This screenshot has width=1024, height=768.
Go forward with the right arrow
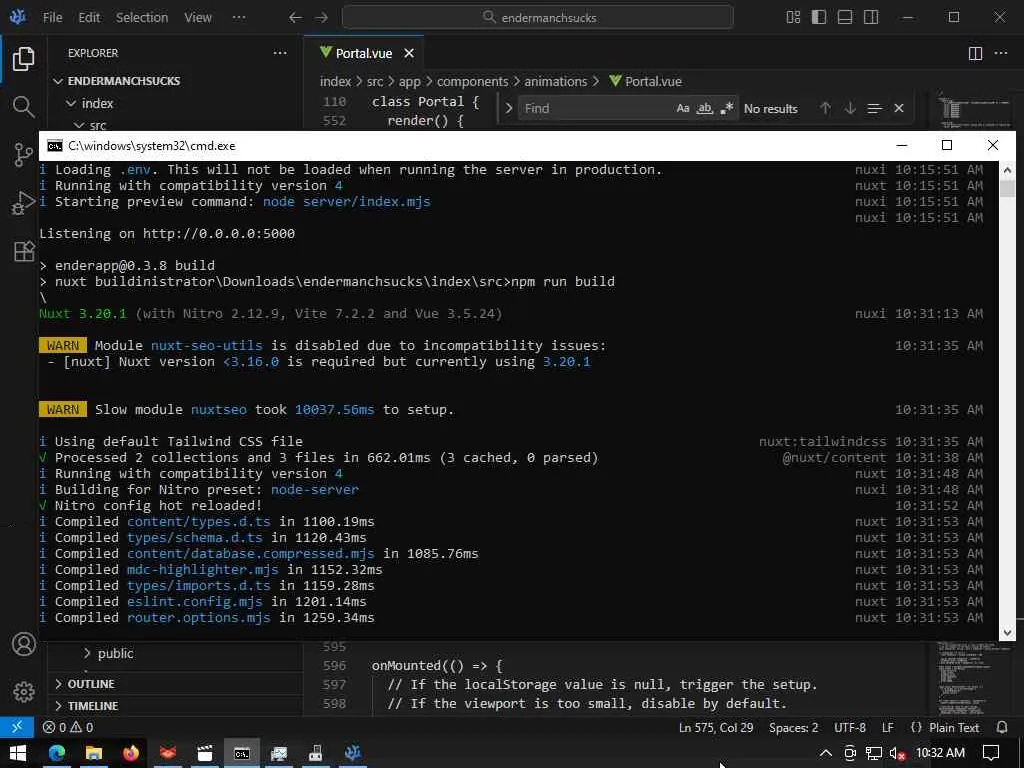(321, 18)
